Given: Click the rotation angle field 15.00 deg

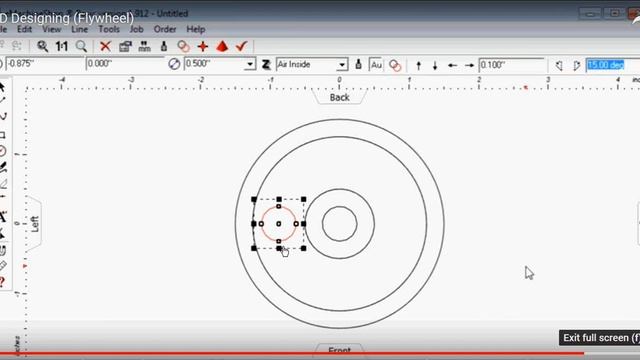Looking at the screenshot, I should point(613,65).
